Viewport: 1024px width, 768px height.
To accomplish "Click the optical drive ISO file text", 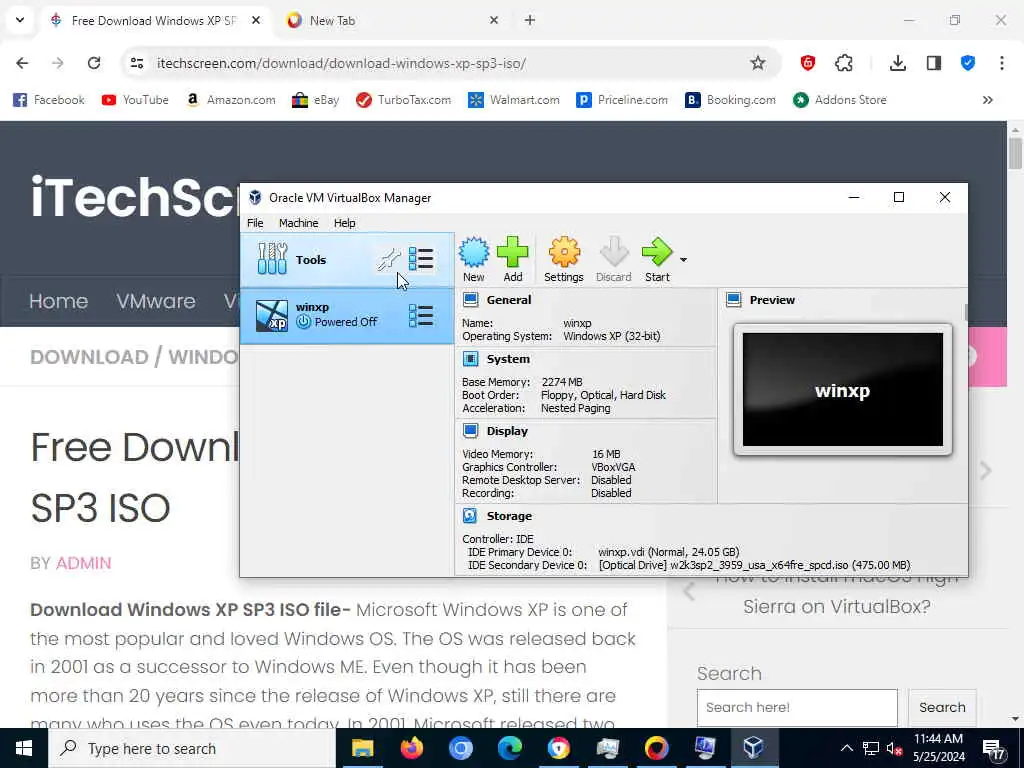I will 754,565.
